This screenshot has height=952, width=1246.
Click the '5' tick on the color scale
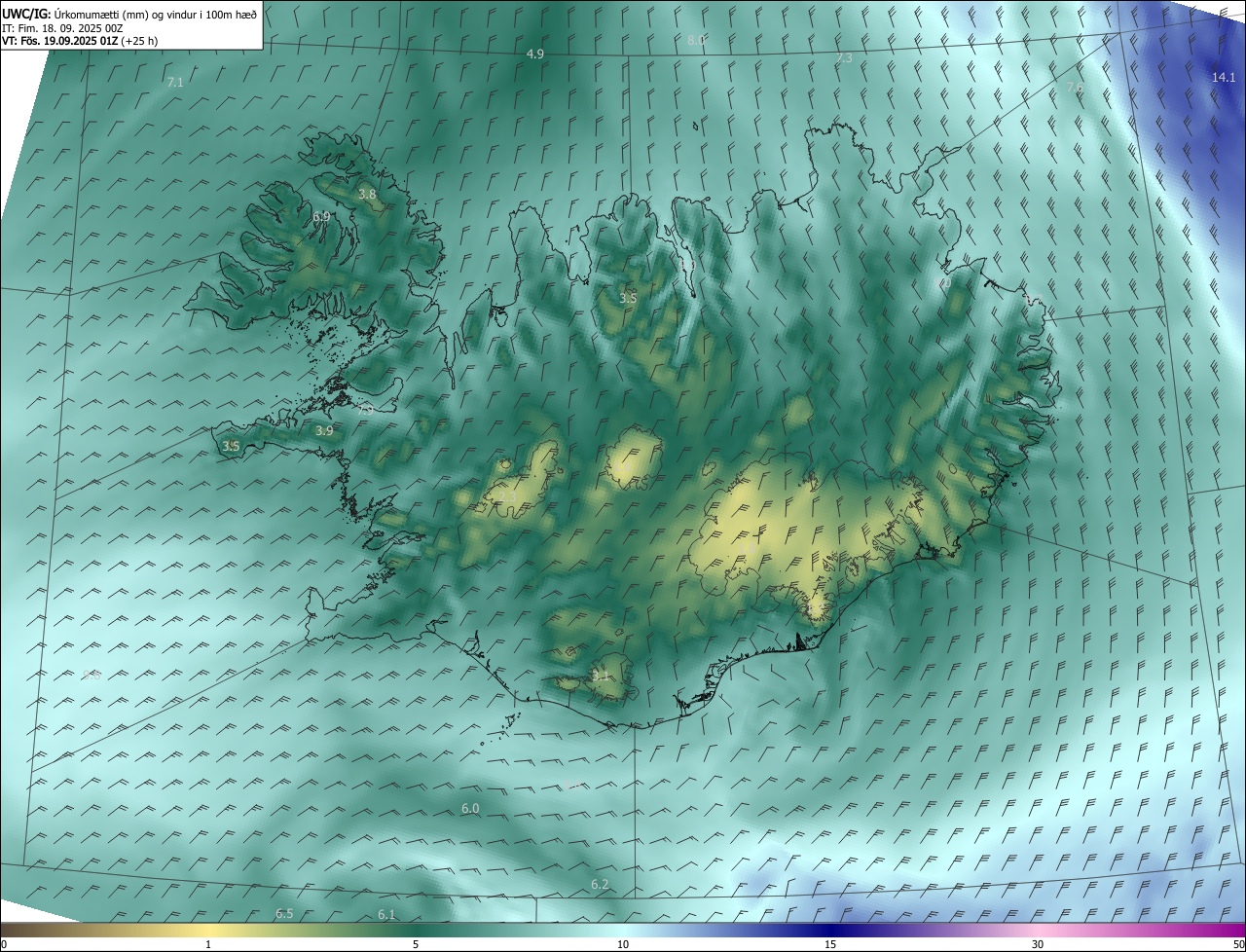[416, 945]
